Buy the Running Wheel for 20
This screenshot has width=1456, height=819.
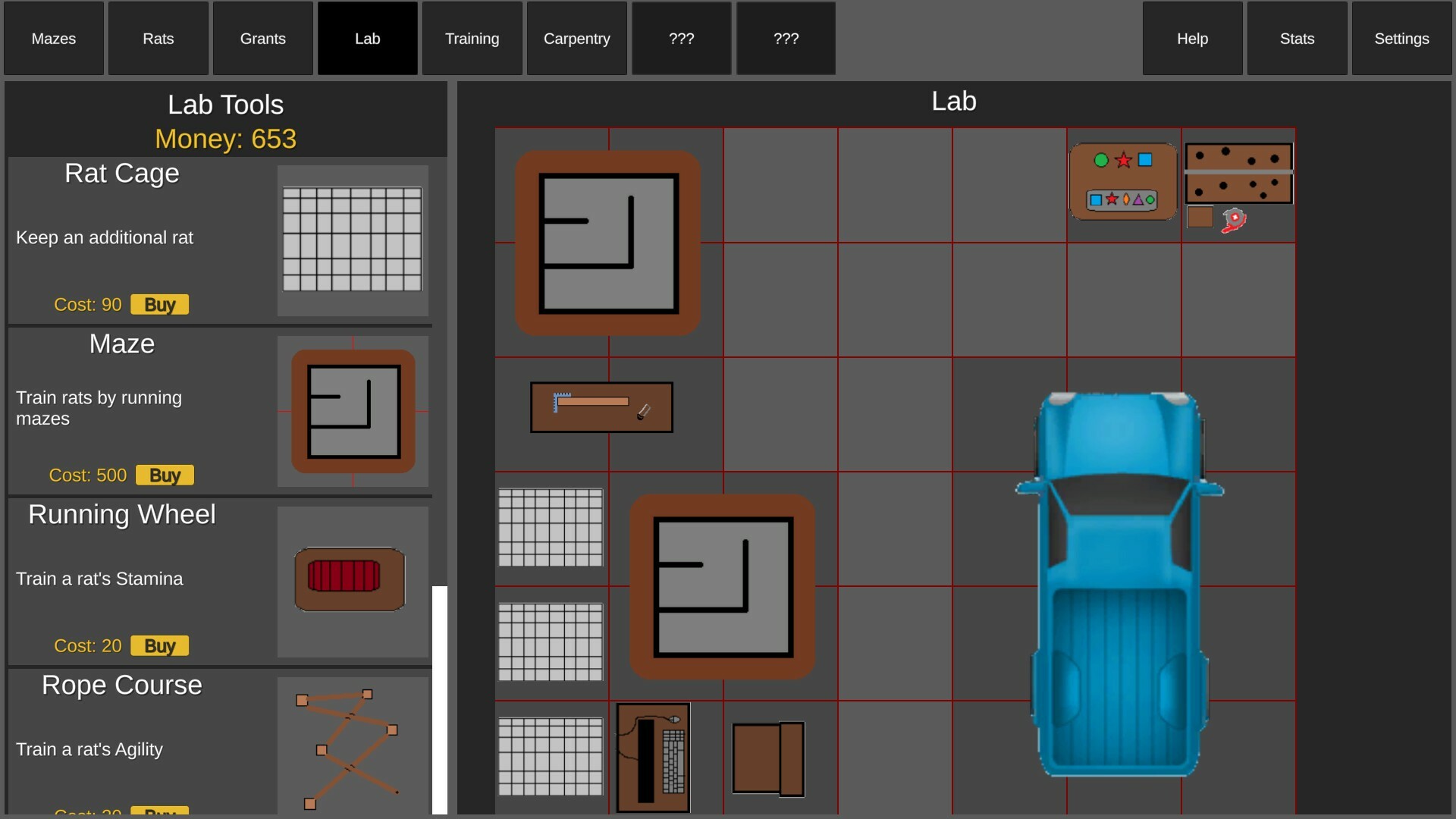pyautogui.click(x=159, y=645)
